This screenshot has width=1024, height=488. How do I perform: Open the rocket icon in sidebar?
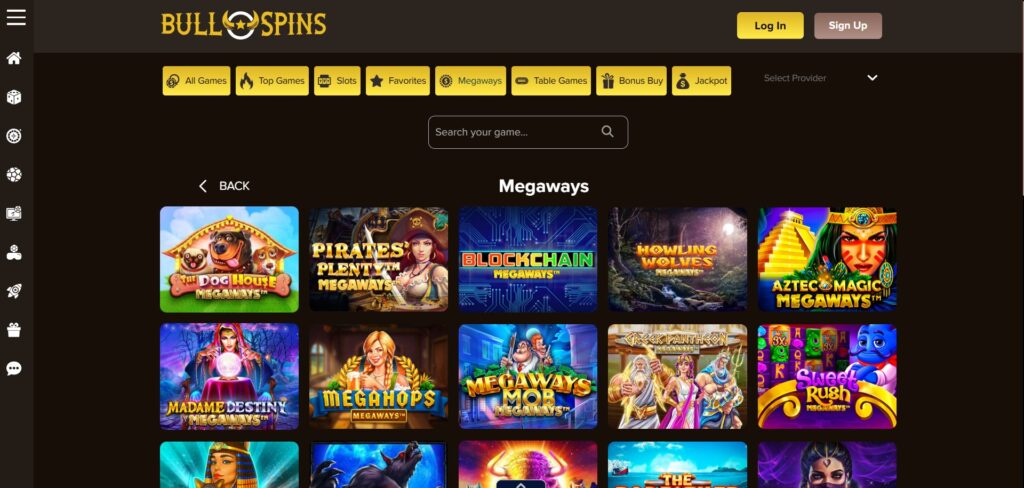pyautogui.click(x=14, y=291)
